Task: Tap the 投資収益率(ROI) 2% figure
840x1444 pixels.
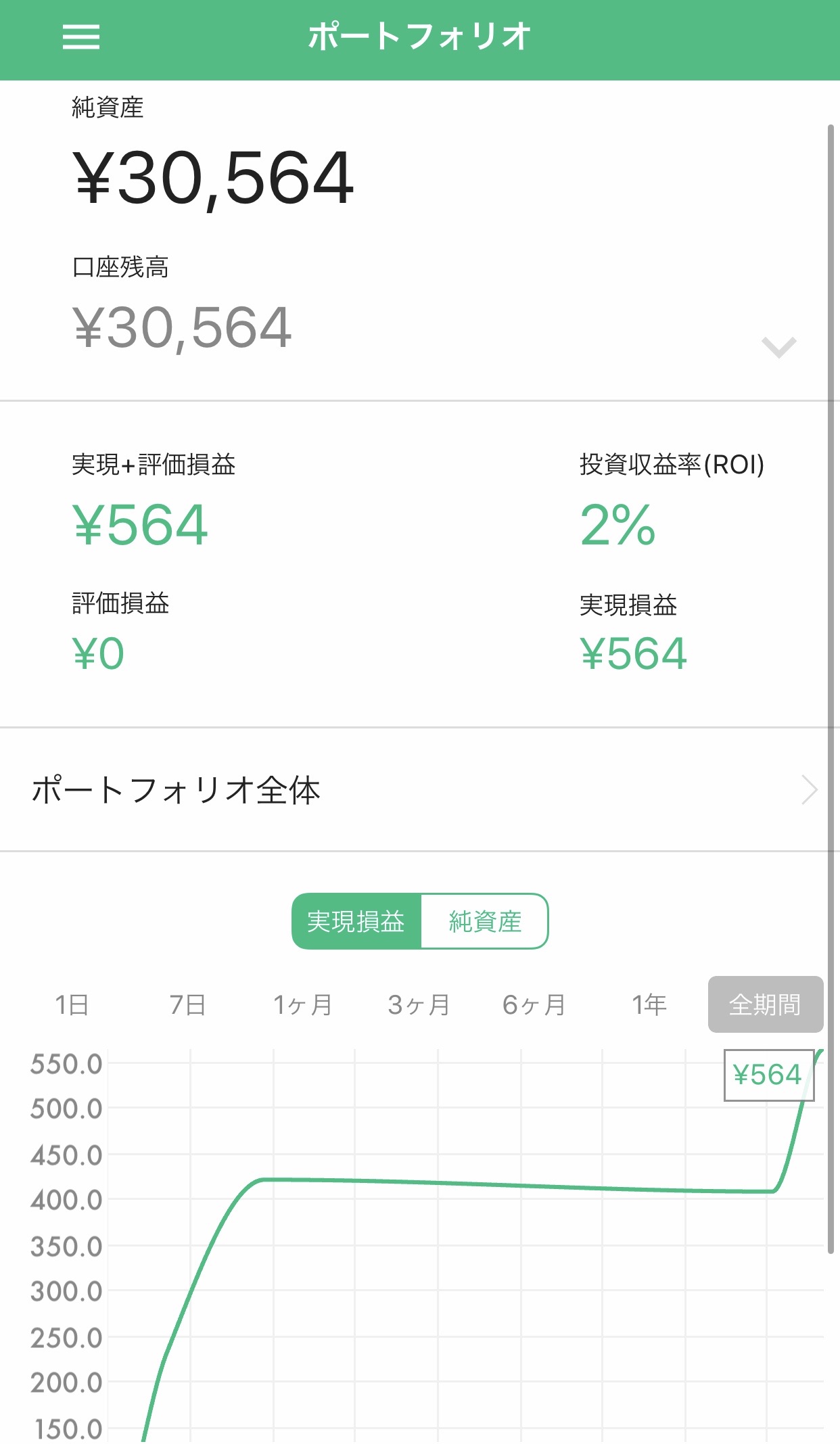Action: (617, 525)
